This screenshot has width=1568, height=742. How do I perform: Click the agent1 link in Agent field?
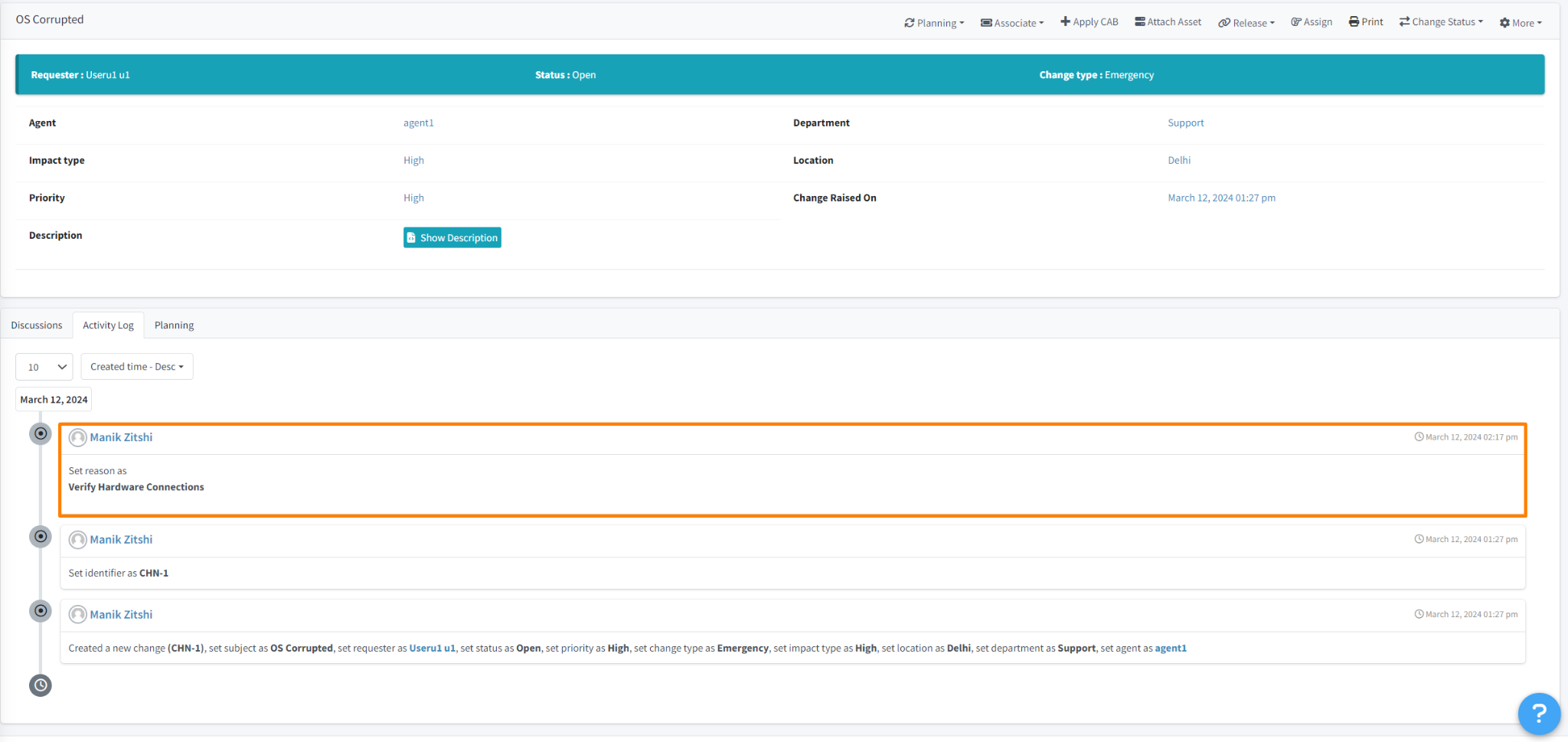pyautogui.click(x=418, y=123)
